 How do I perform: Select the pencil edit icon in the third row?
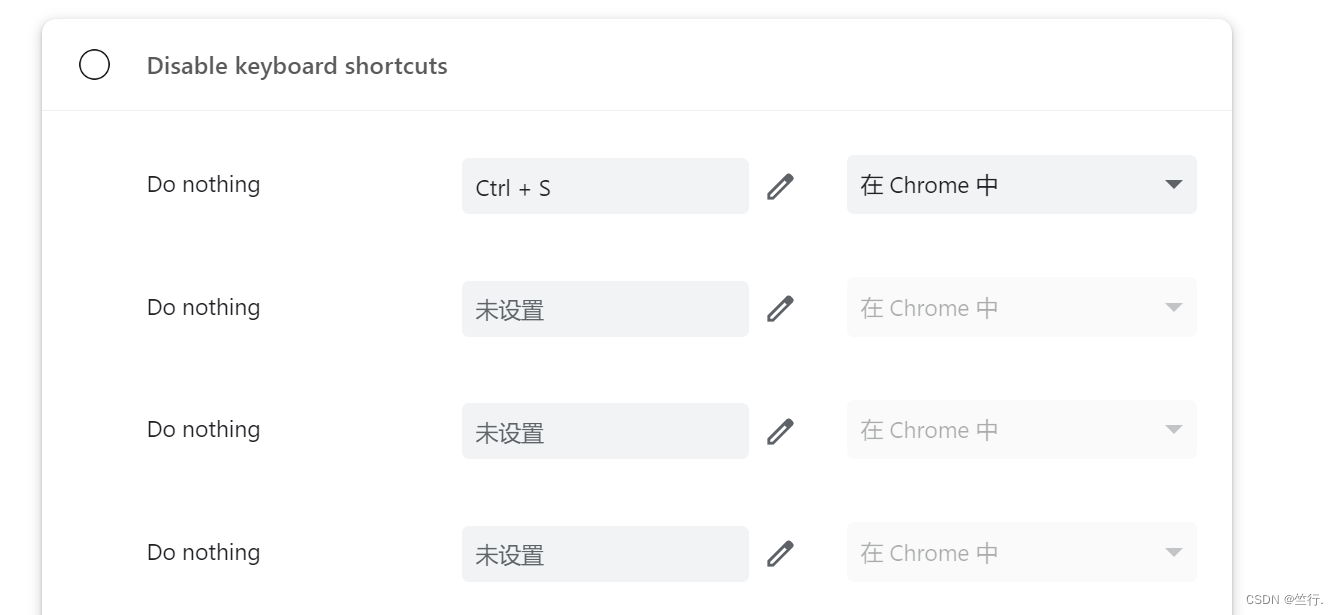780,430
